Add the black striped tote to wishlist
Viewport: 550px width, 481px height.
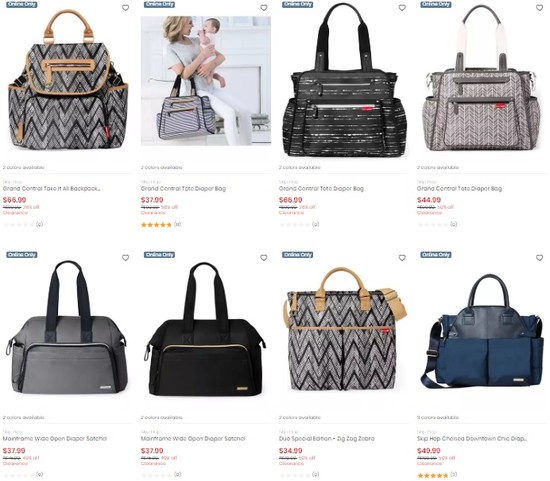[402, 8]
